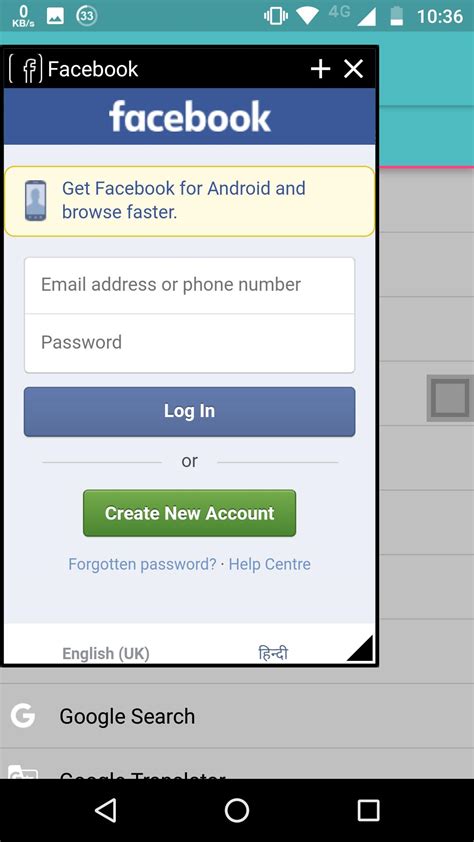
Task: Tap the Facebook bracket logo icon in title bar
Action: click(25, 69)
